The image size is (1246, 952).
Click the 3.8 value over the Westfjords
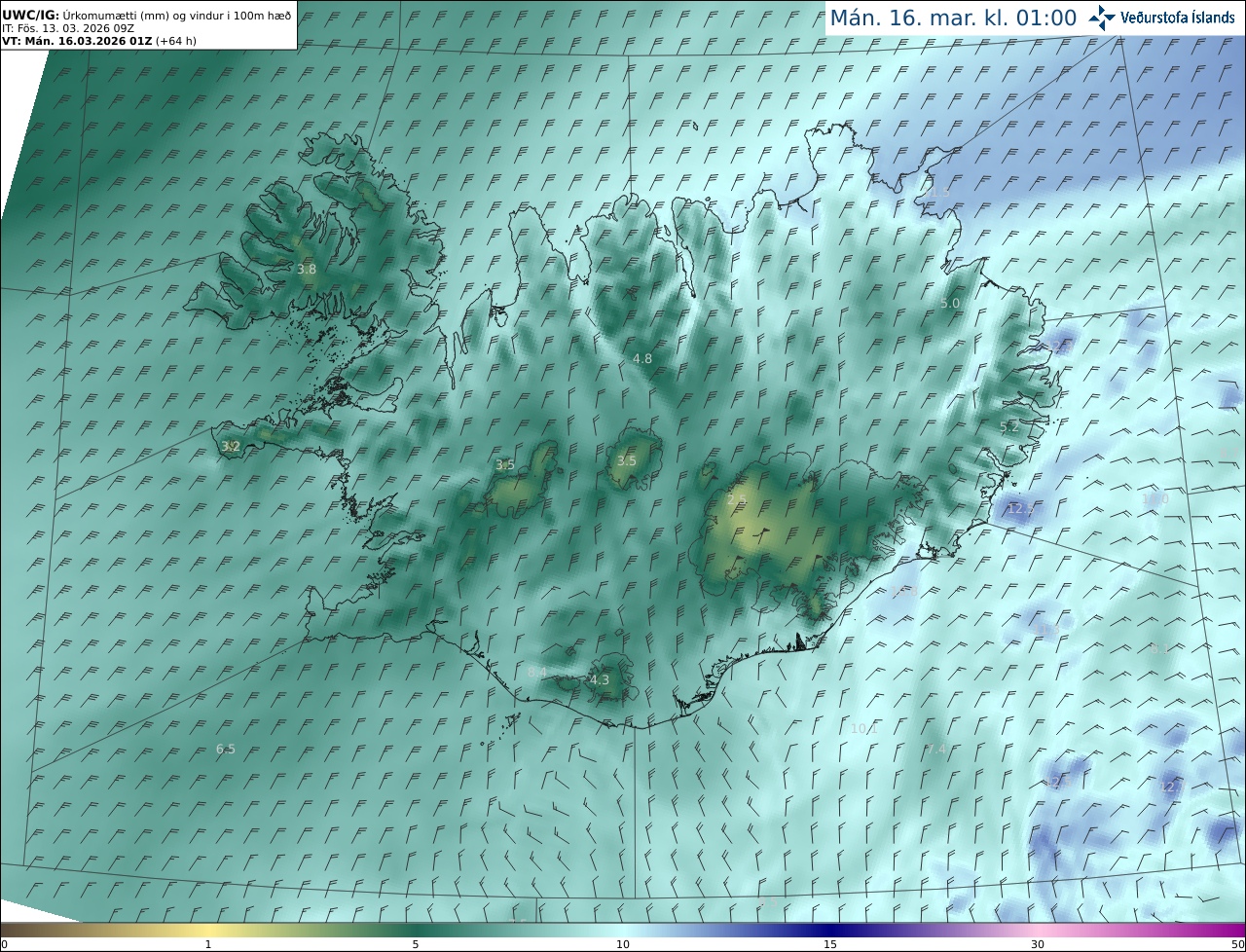307,269
